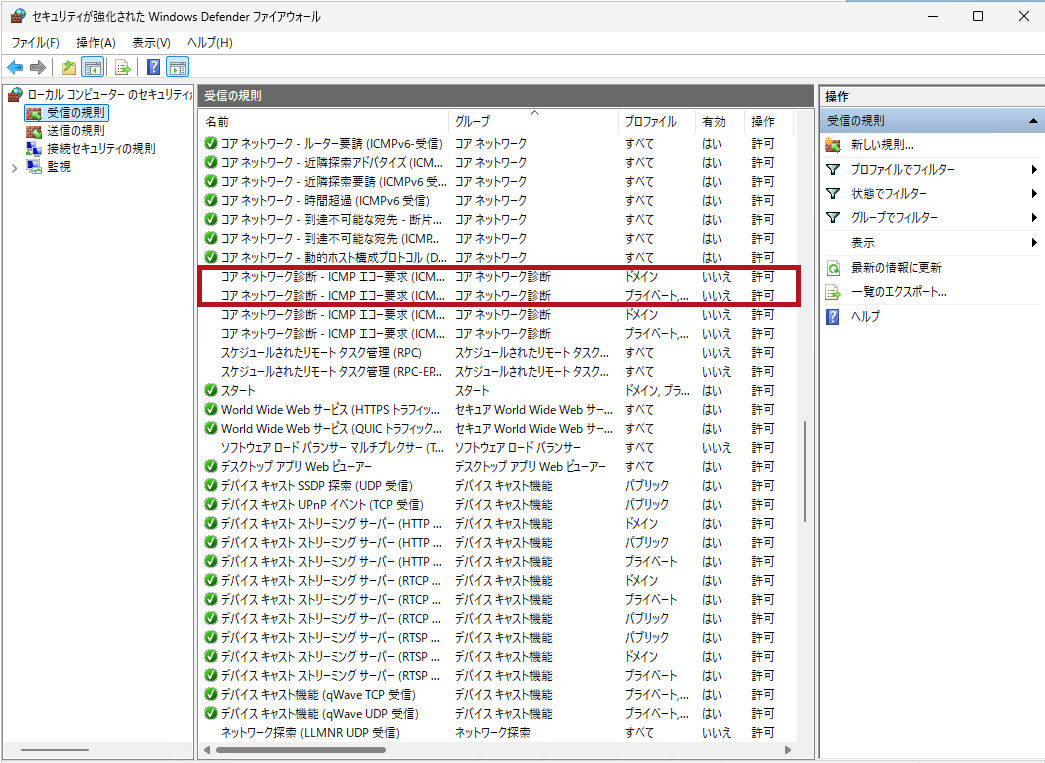Open the グループでフィルター submenu arrow
1045x763 pixels.
click(x=1034, y=218)
